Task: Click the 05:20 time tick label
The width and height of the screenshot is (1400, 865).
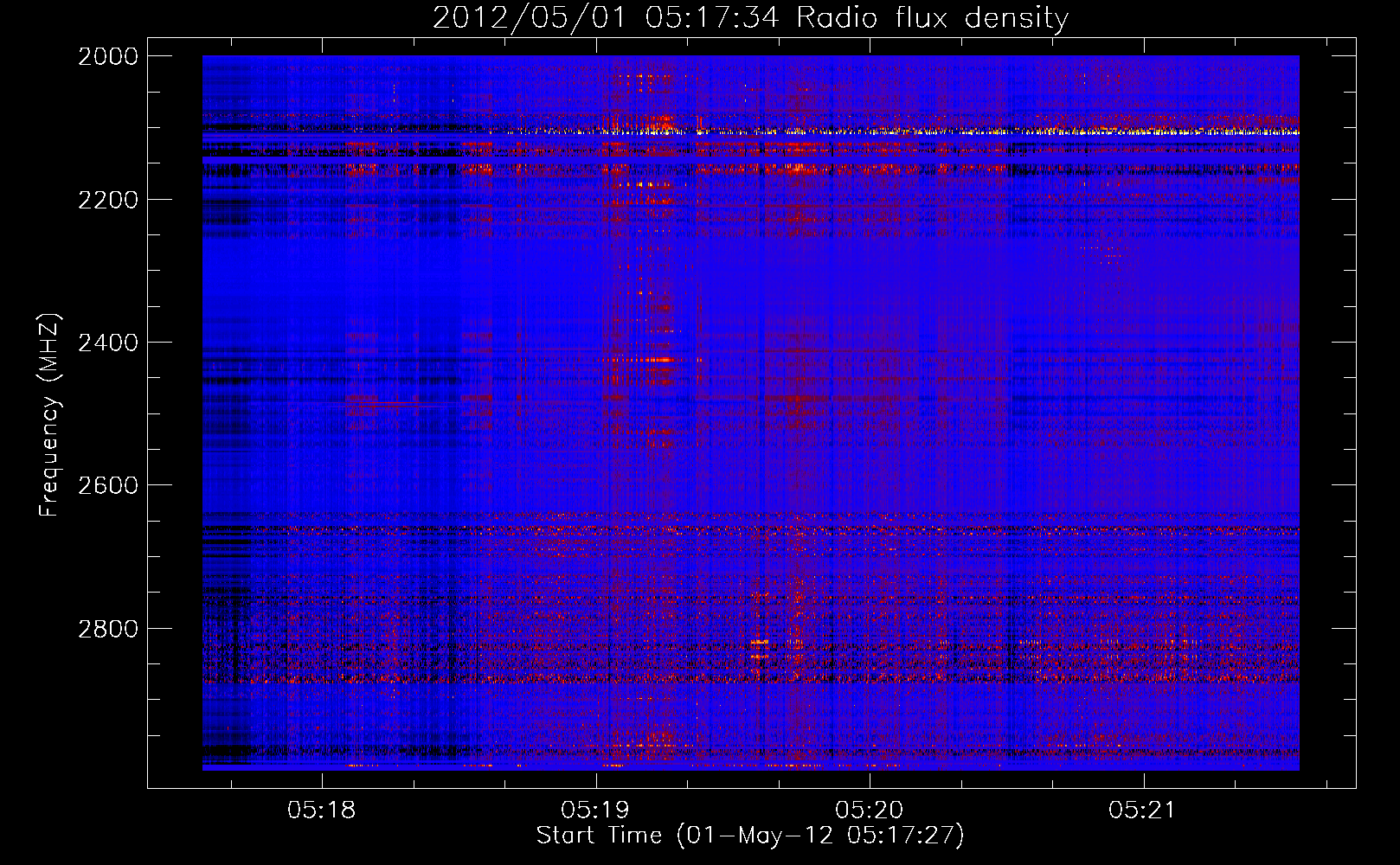Action: coord(870,810)
